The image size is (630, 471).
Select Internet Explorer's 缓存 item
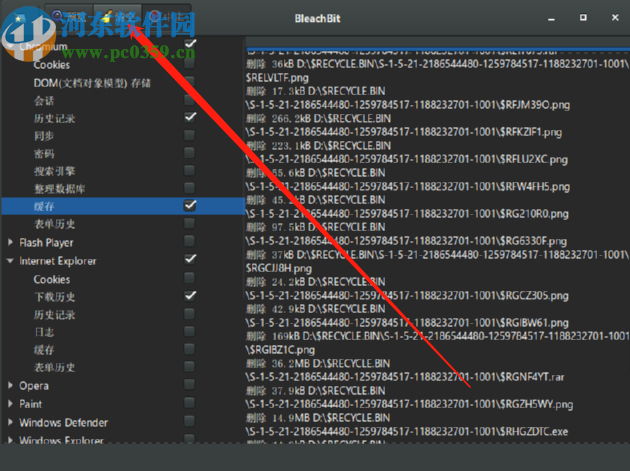[44, 350]
